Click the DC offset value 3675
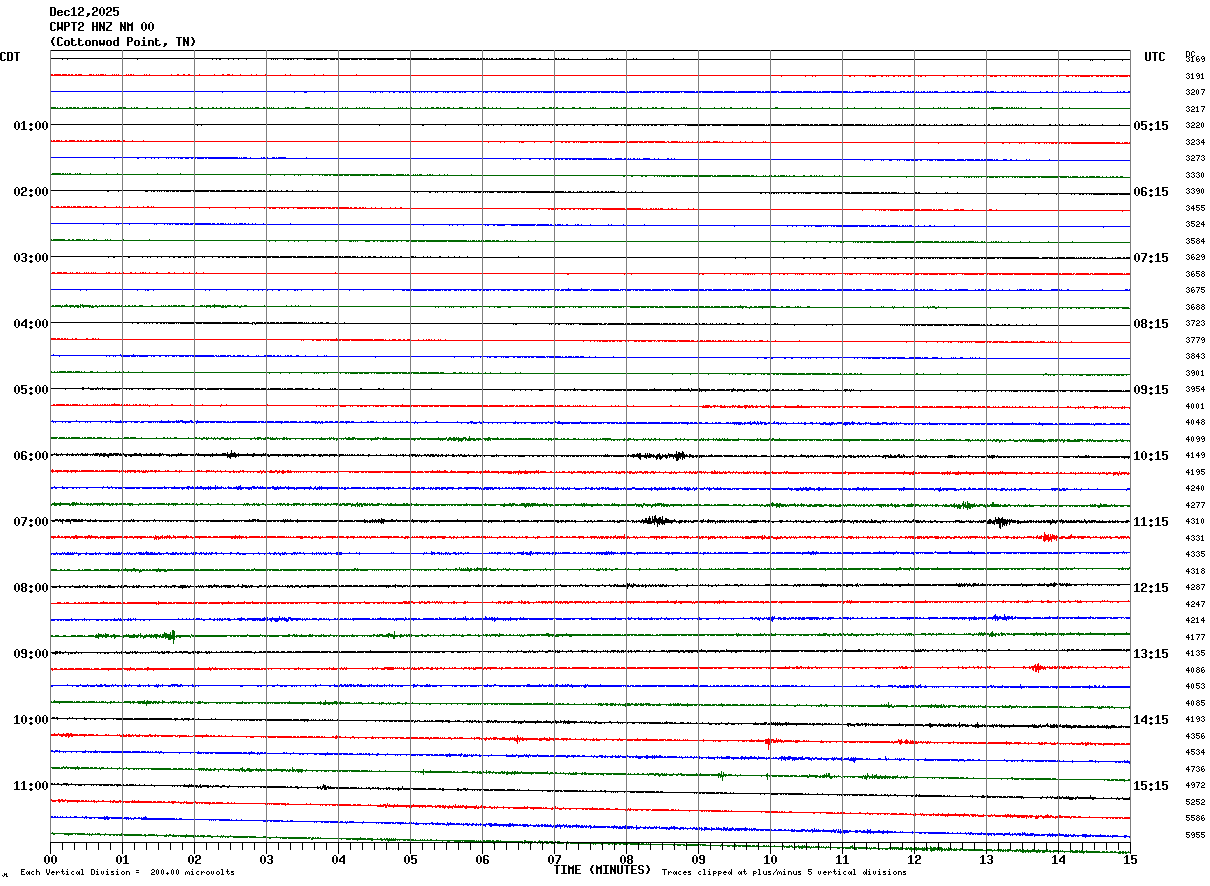The height and width of the screenshot is (886, 1210). (x=1195, y=290)
